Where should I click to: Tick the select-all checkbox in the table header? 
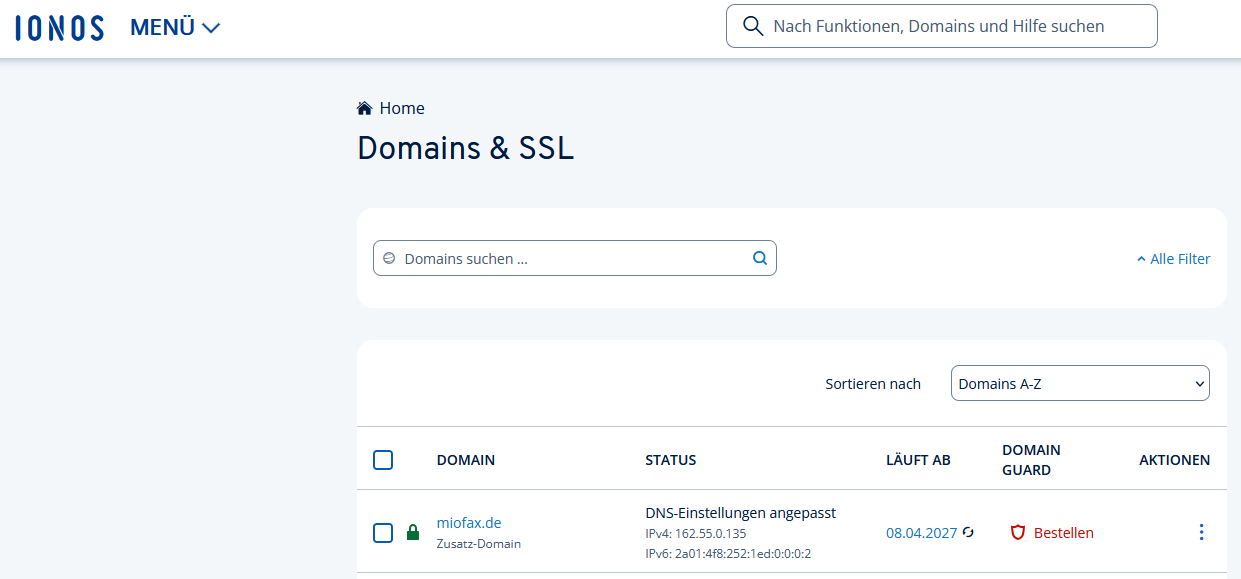pos(383,460)
